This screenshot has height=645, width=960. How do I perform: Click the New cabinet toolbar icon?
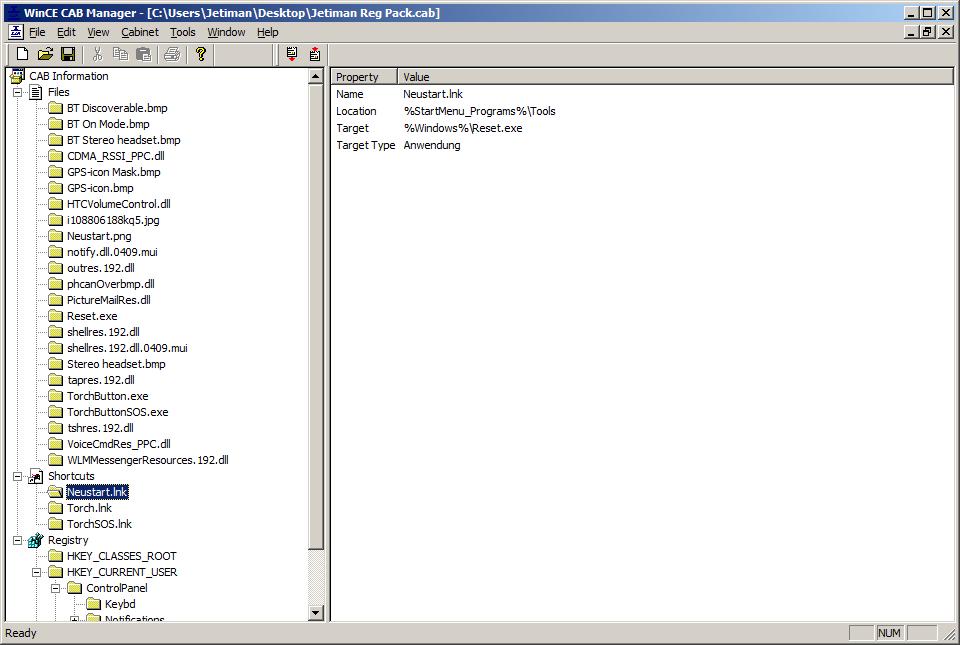[x=22, y=54]
